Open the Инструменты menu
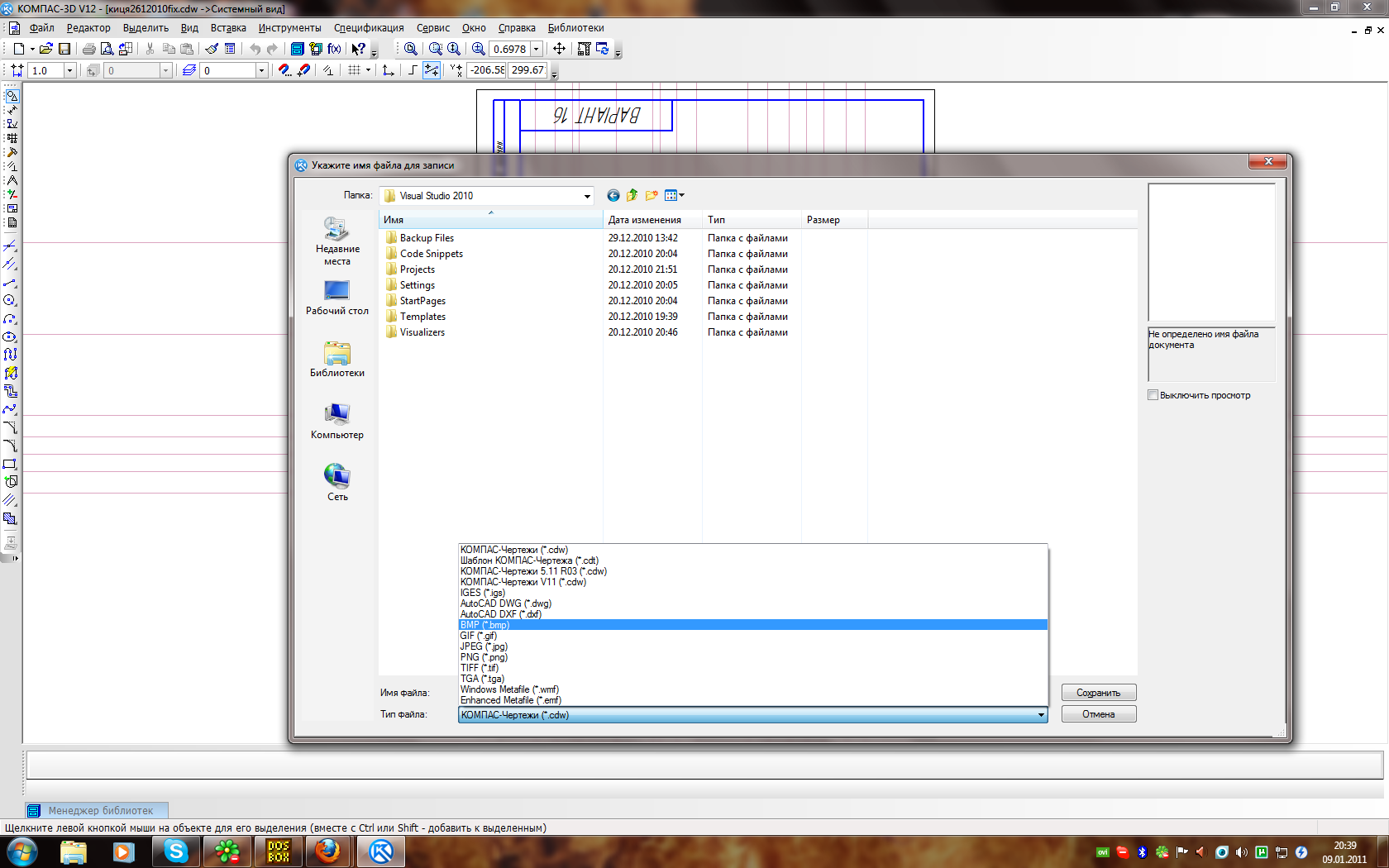 289,27
